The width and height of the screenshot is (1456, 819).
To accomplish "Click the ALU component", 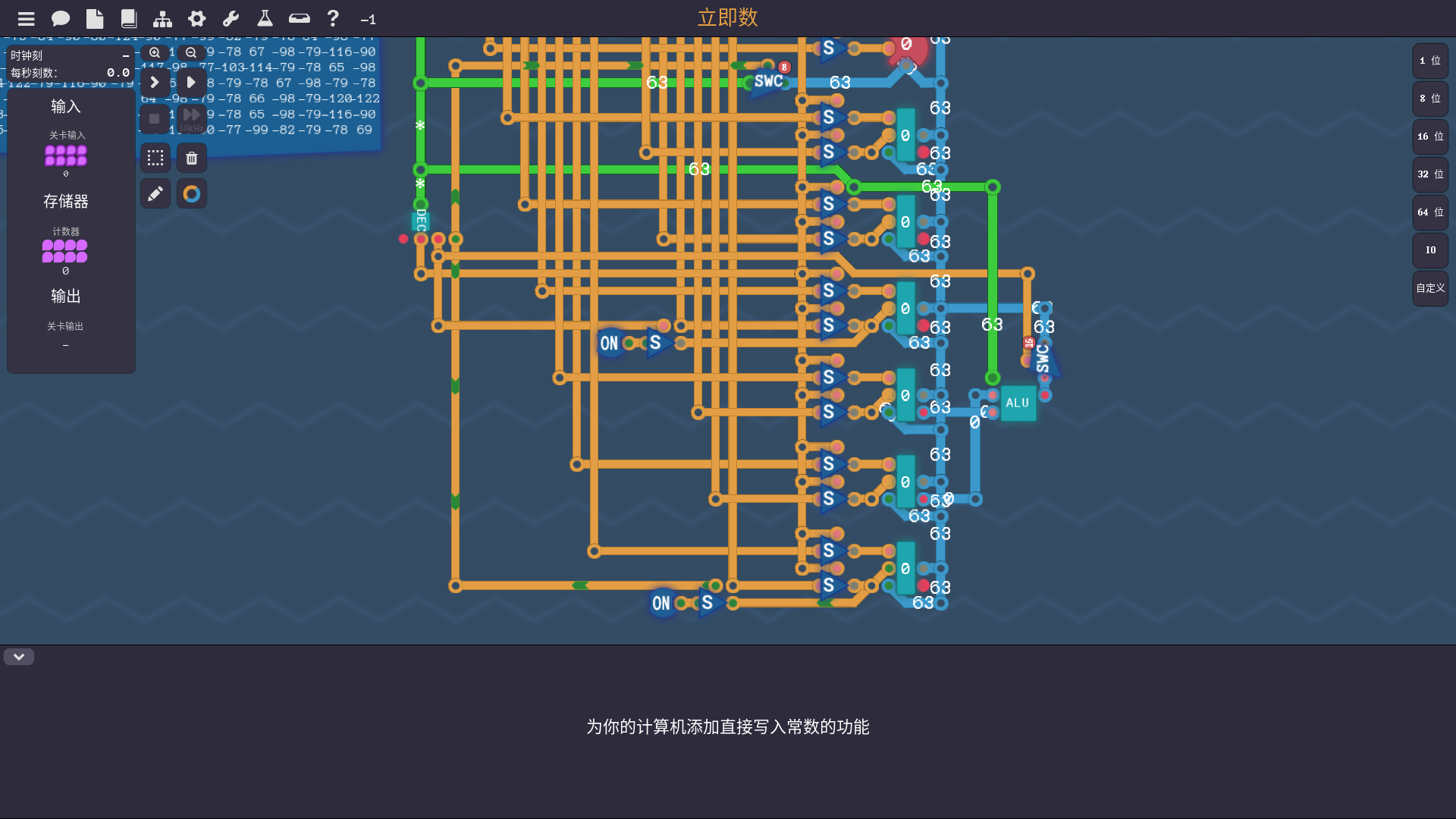I will [x=1018, y=403].
